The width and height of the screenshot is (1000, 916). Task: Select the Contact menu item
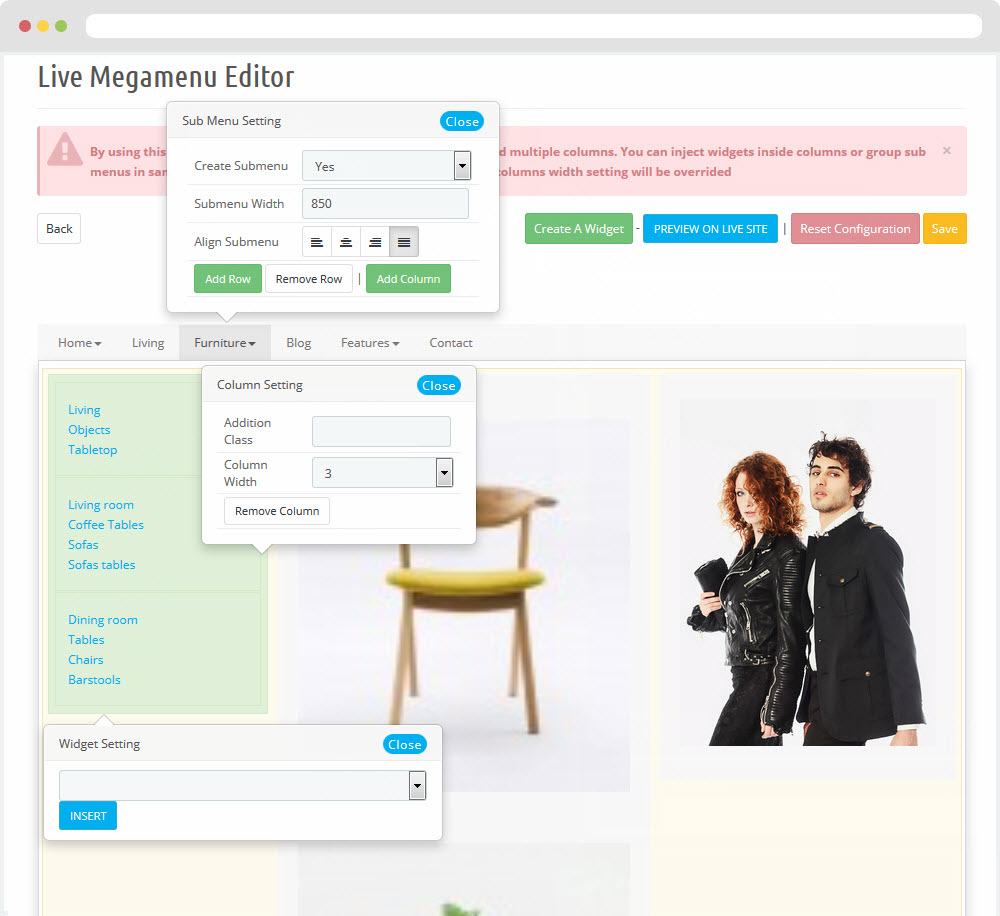[451, 343]
